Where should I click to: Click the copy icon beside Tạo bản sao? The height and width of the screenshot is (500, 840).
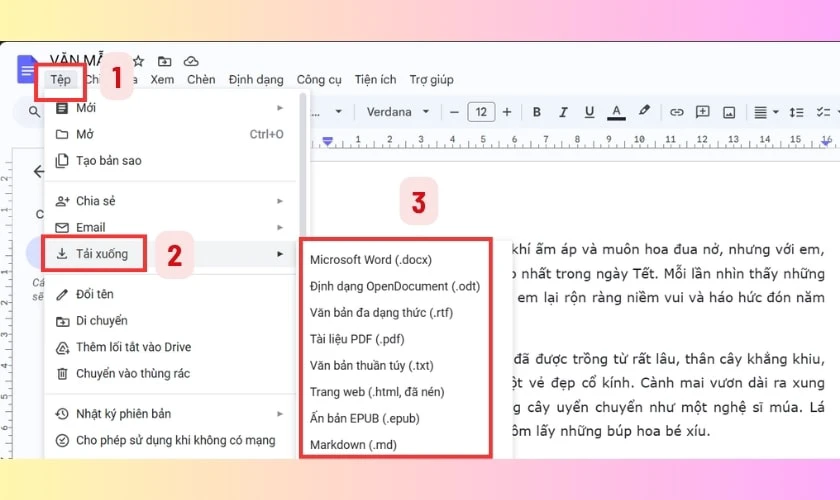(x=62, y=160)
